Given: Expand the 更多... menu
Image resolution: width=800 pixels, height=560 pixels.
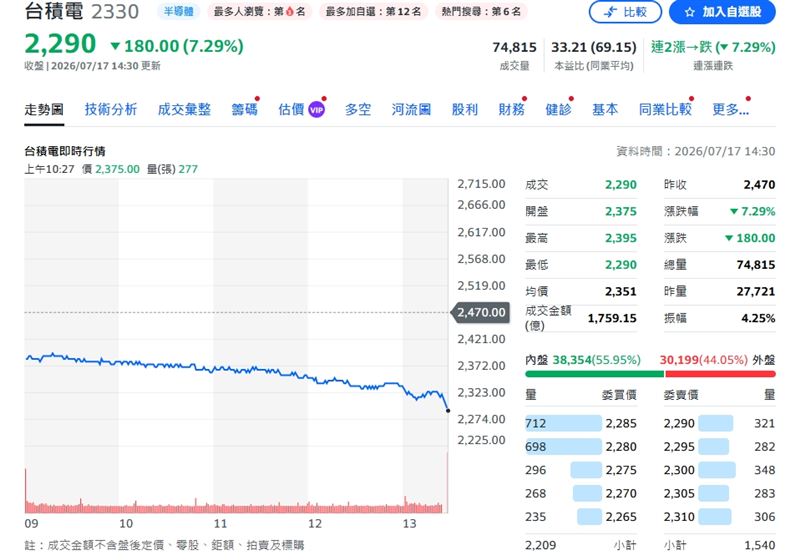Looking at the screenshot, I should pos(731,109).
